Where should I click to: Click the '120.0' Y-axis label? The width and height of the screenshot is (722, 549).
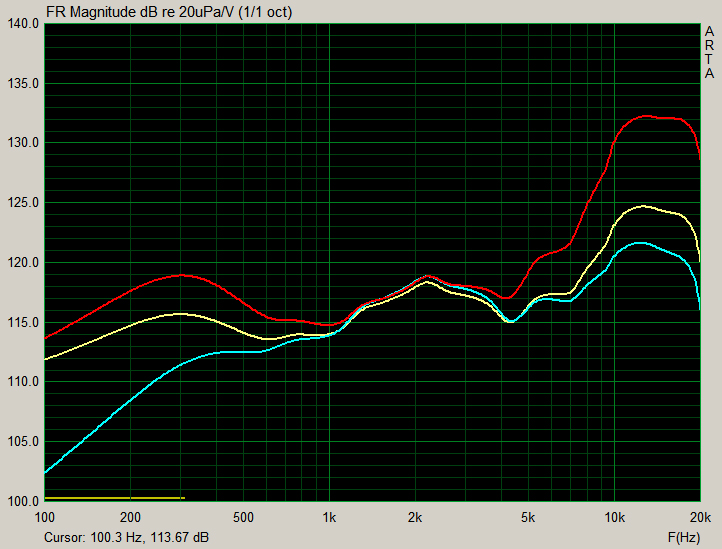coord(23,263)
